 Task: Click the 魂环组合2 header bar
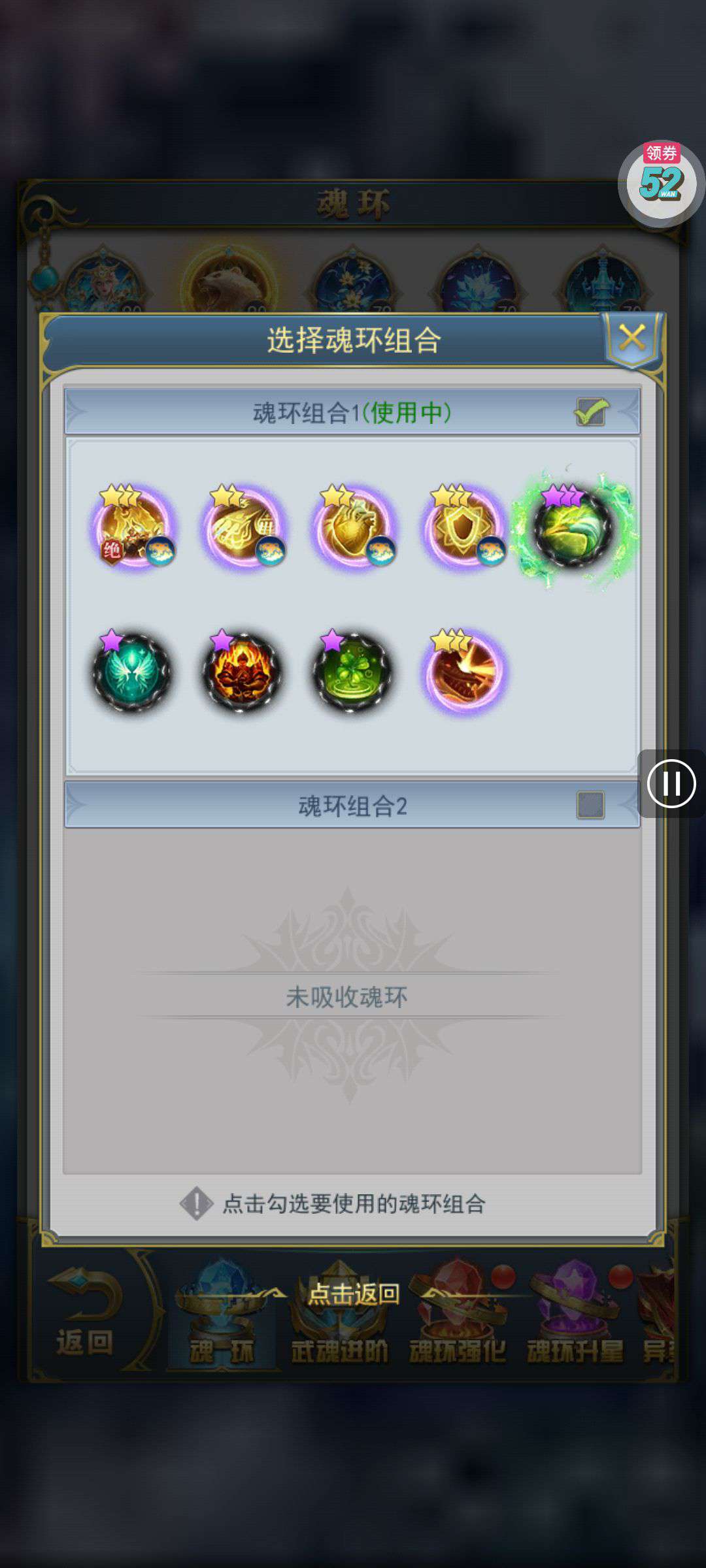(352, 805)
